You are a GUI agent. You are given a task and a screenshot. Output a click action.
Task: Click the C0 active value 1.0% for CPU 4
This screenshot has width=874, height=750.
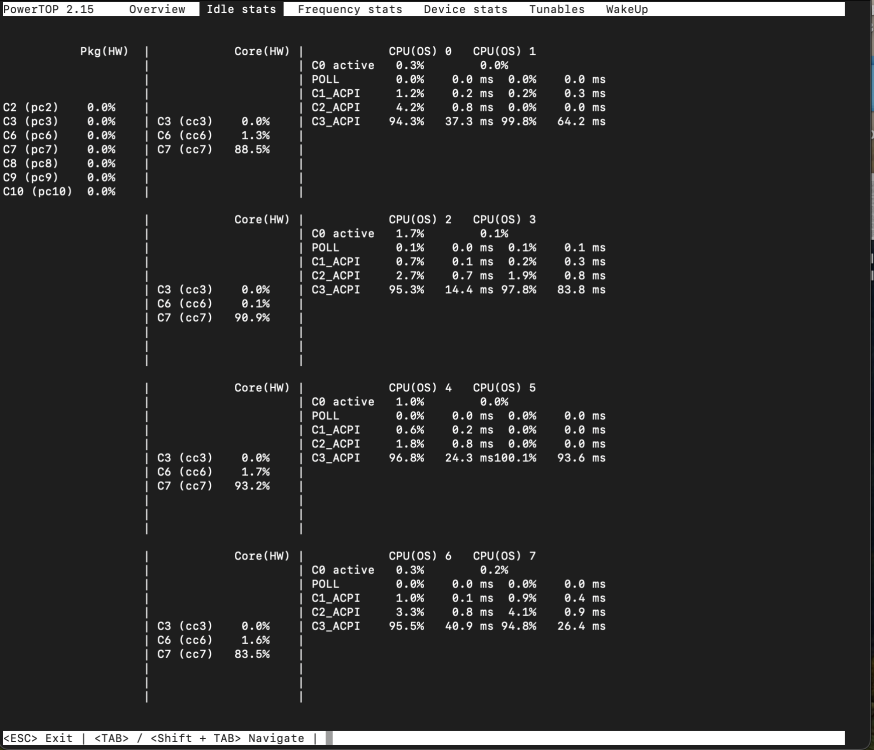[x=410, y=402]
